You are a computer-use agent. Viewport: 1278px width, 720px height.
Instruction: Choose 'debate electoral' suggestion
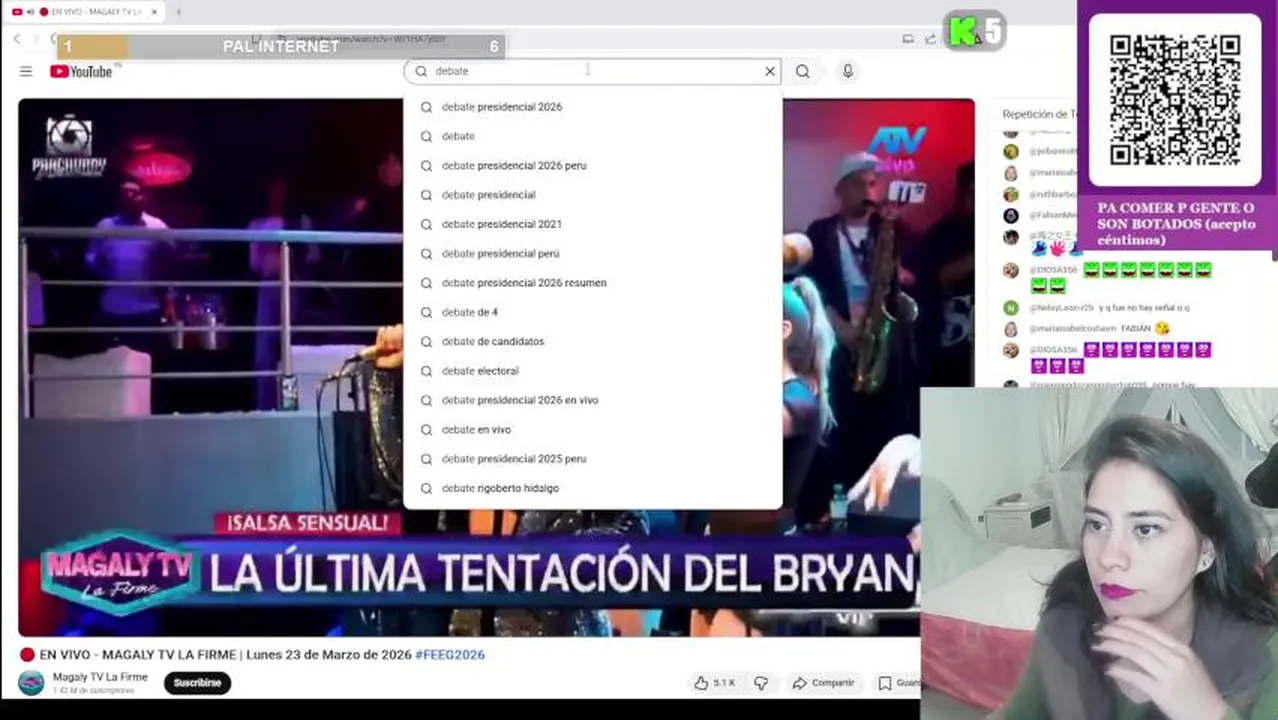[x=593, y=371]
